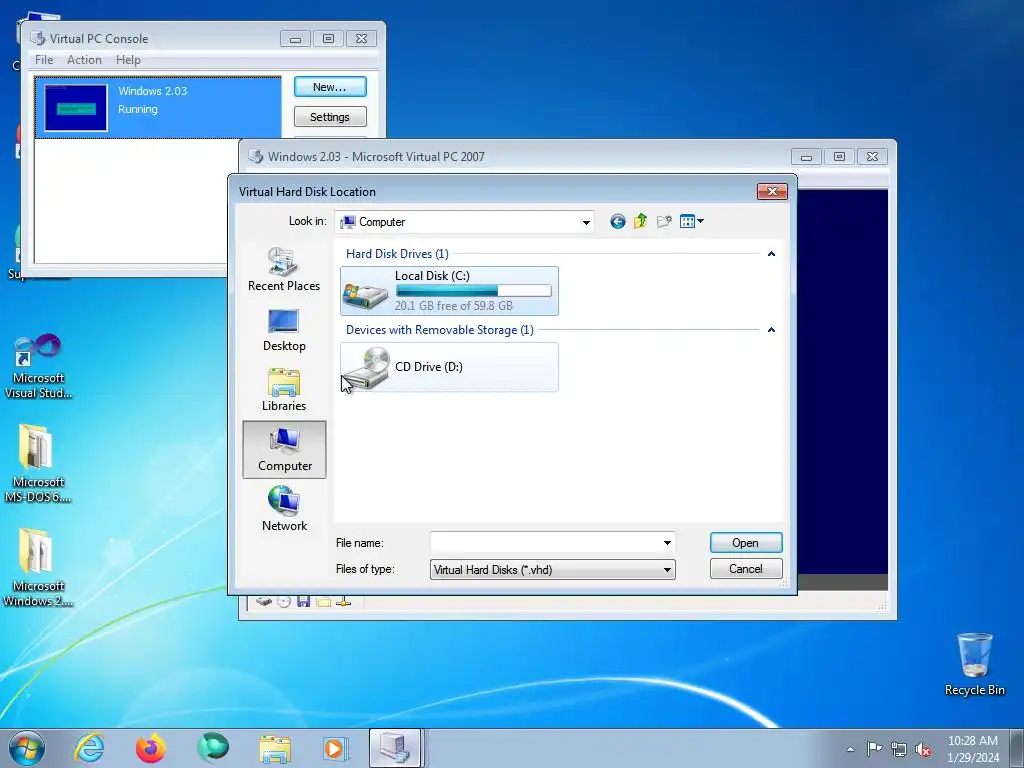Click '20.1 GB free of 59.8 GB' text
This screenshot has width=1024, height=768.
click(453, 306)
